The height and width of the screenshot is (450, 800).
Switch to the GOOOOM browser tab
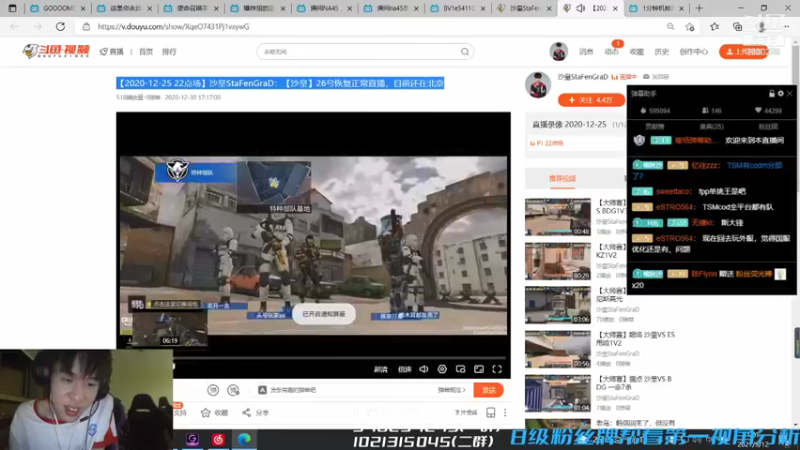(57, 8)
